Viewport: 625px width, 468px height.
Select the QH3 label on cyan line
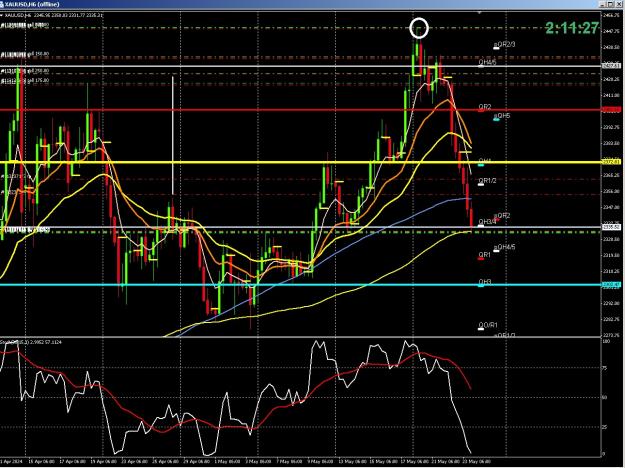click(x=485, y=282)
